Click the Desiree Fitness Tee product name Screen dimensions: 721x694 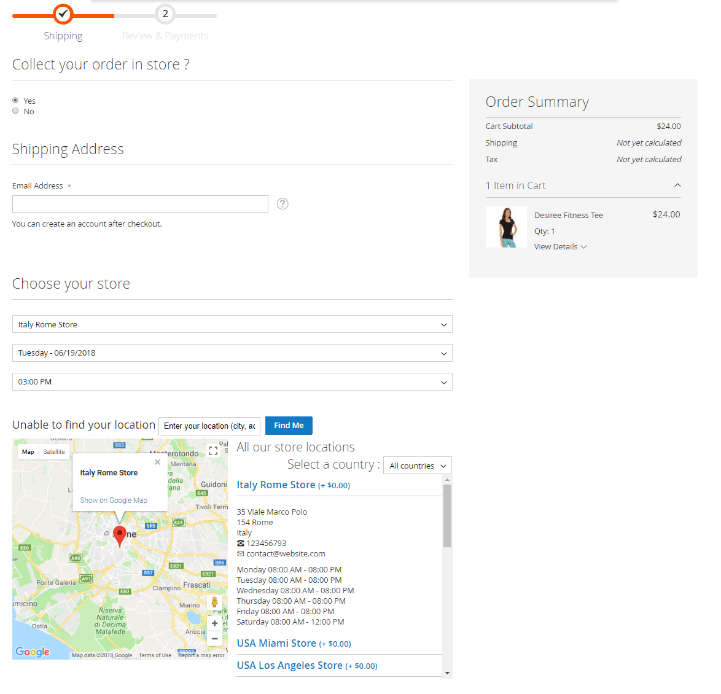568,215
